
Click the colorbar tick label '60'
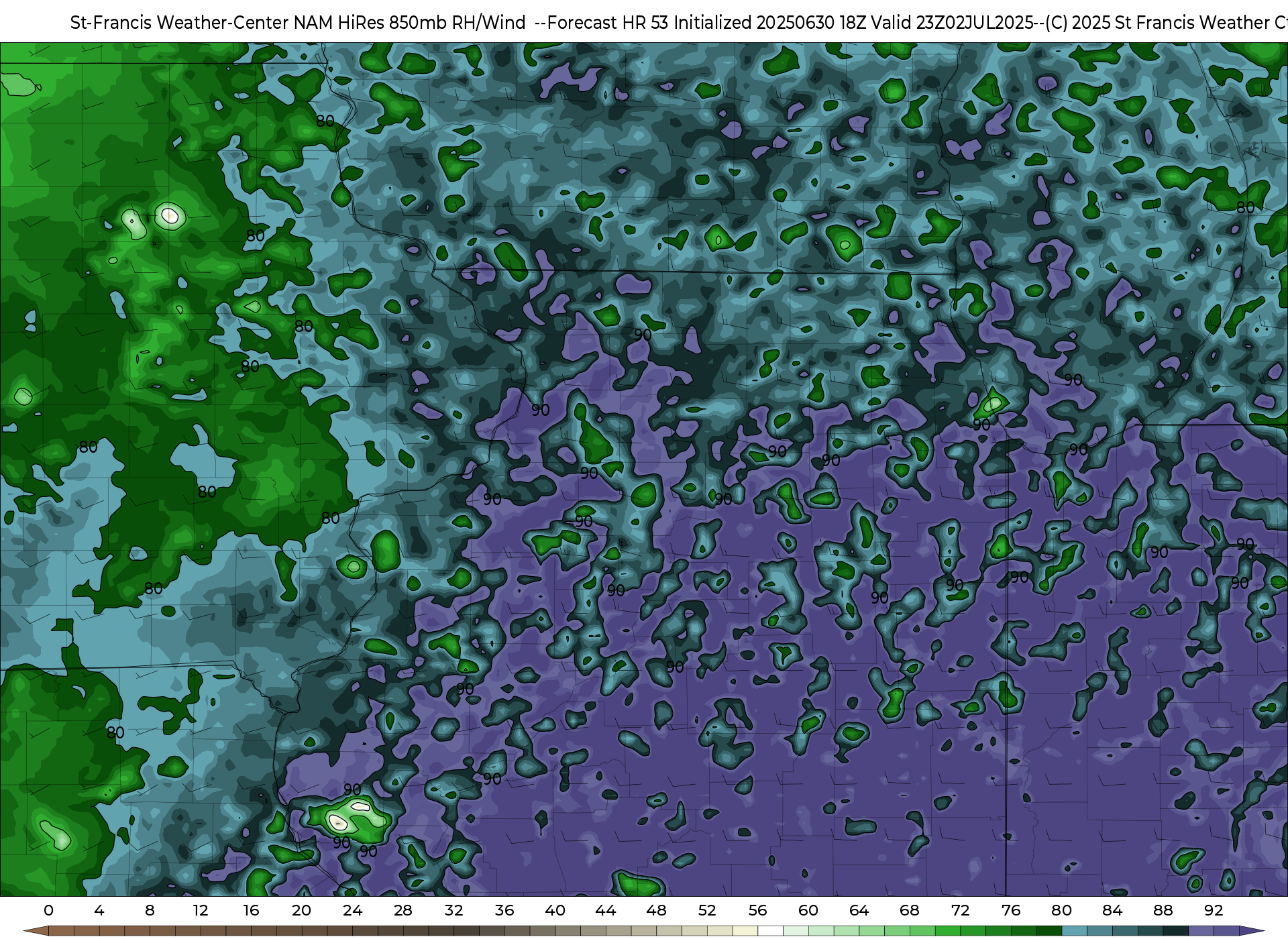pyautogui.click(x=808, y=910)
